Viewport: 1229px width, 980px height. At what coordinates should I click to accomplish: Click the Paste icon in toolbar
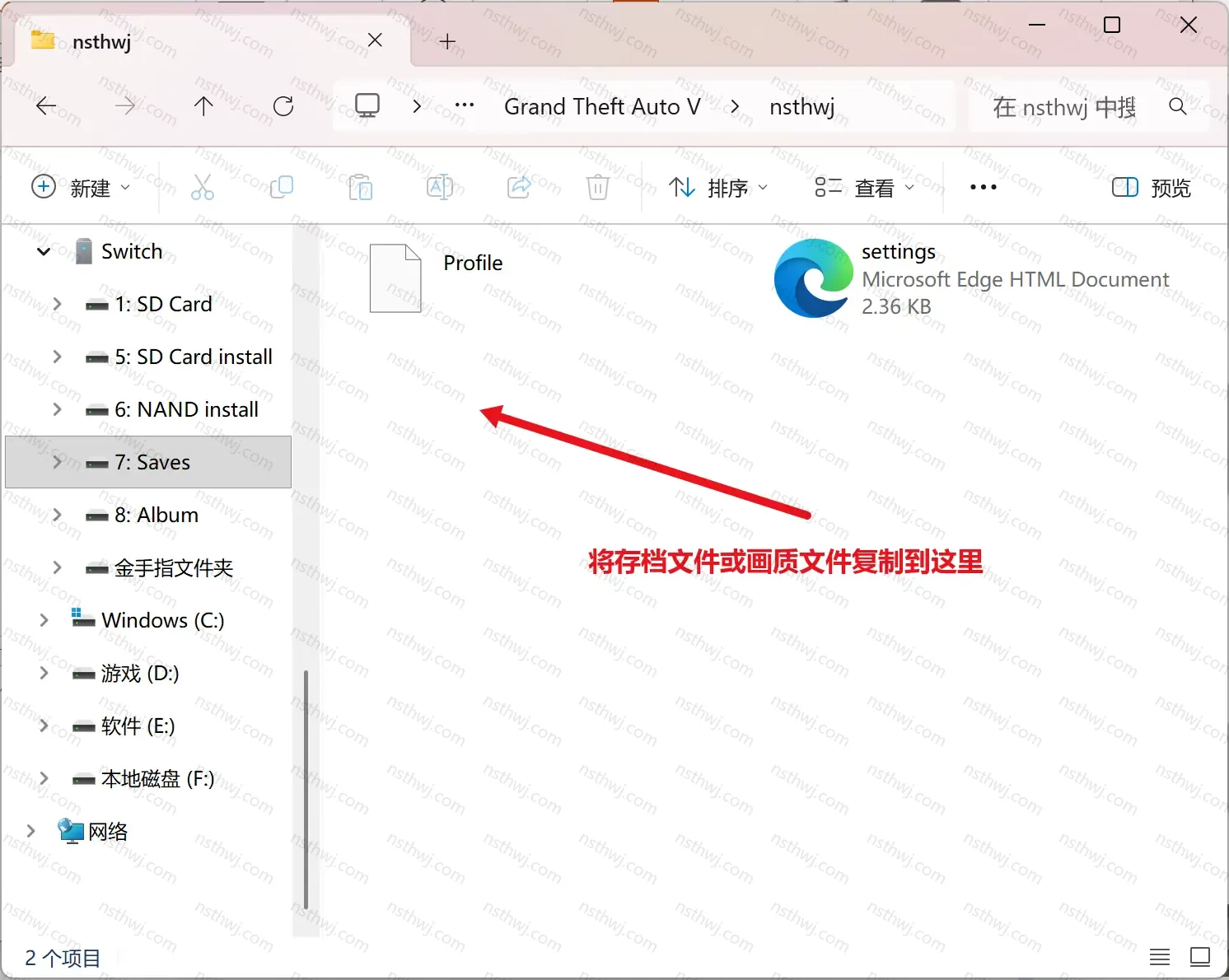click(x=361, y=188)
